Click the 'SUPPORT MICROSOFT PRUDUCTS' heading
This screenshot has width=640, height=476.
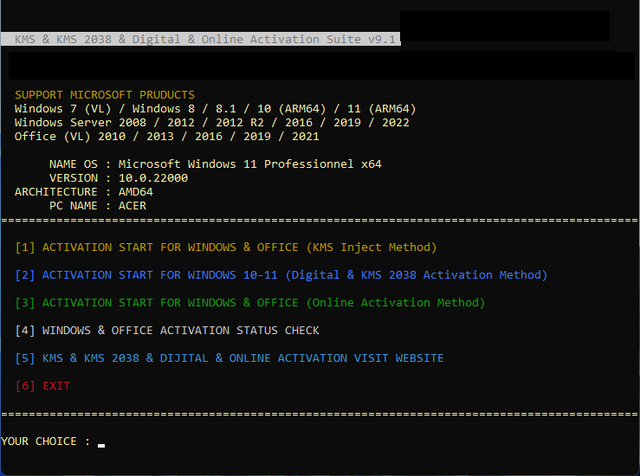[104, 95]
